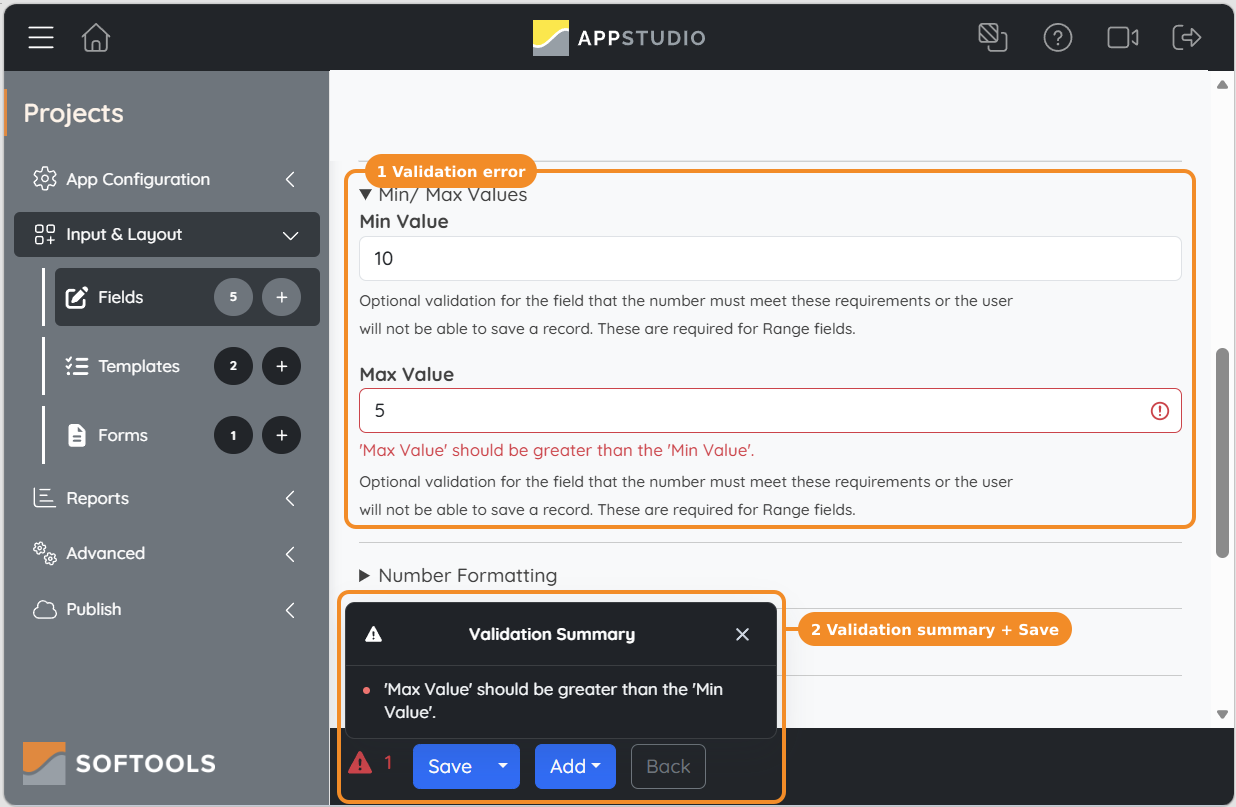Screen dimensions: 1236x807
Task: Open the layers preview icon in header
Action: coord(992,38)
